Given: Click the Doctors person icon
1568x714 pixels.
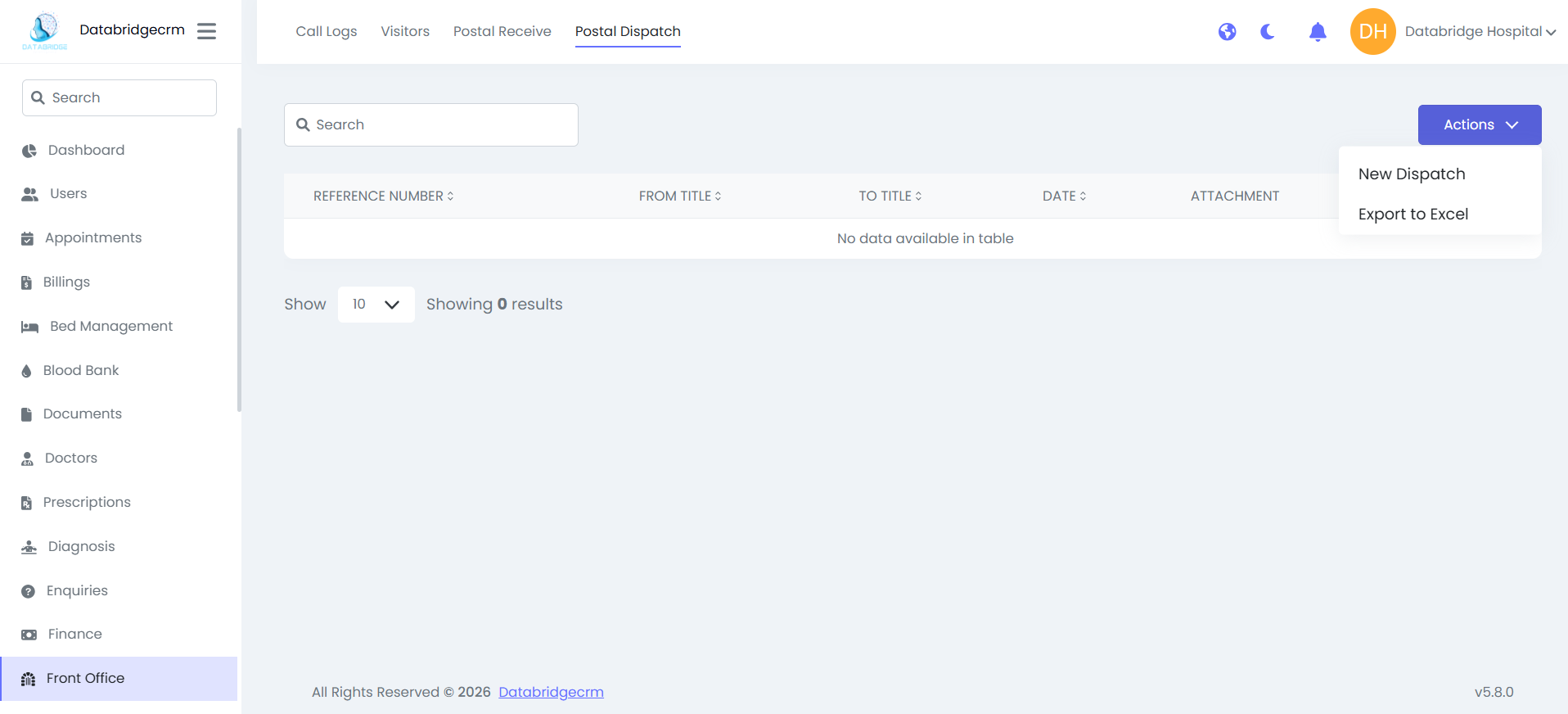Looking at the screenshot, I should tap(27, 459).
